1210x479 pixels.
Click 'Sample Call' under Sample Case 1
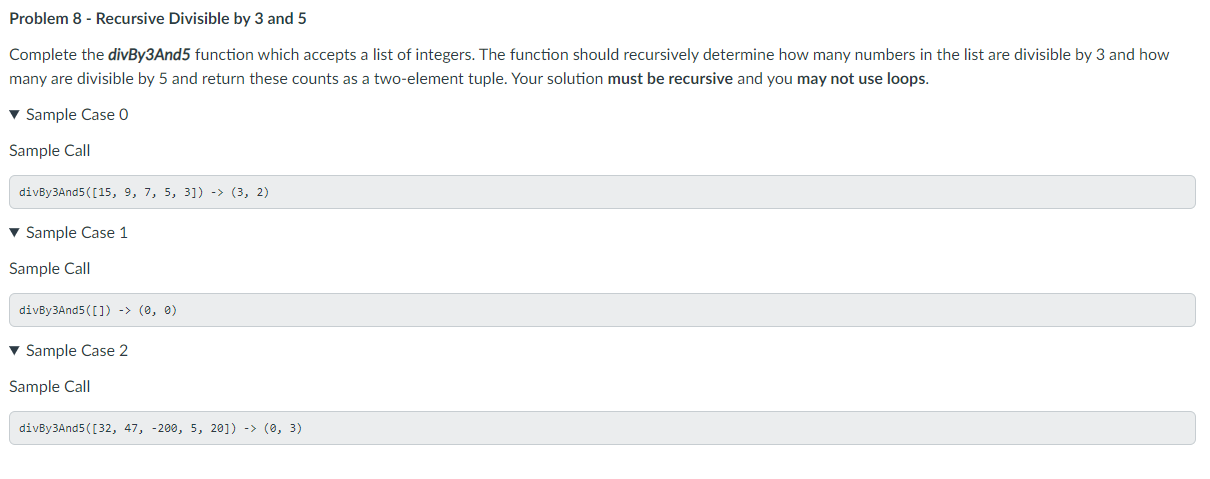(x=50, y=269)
